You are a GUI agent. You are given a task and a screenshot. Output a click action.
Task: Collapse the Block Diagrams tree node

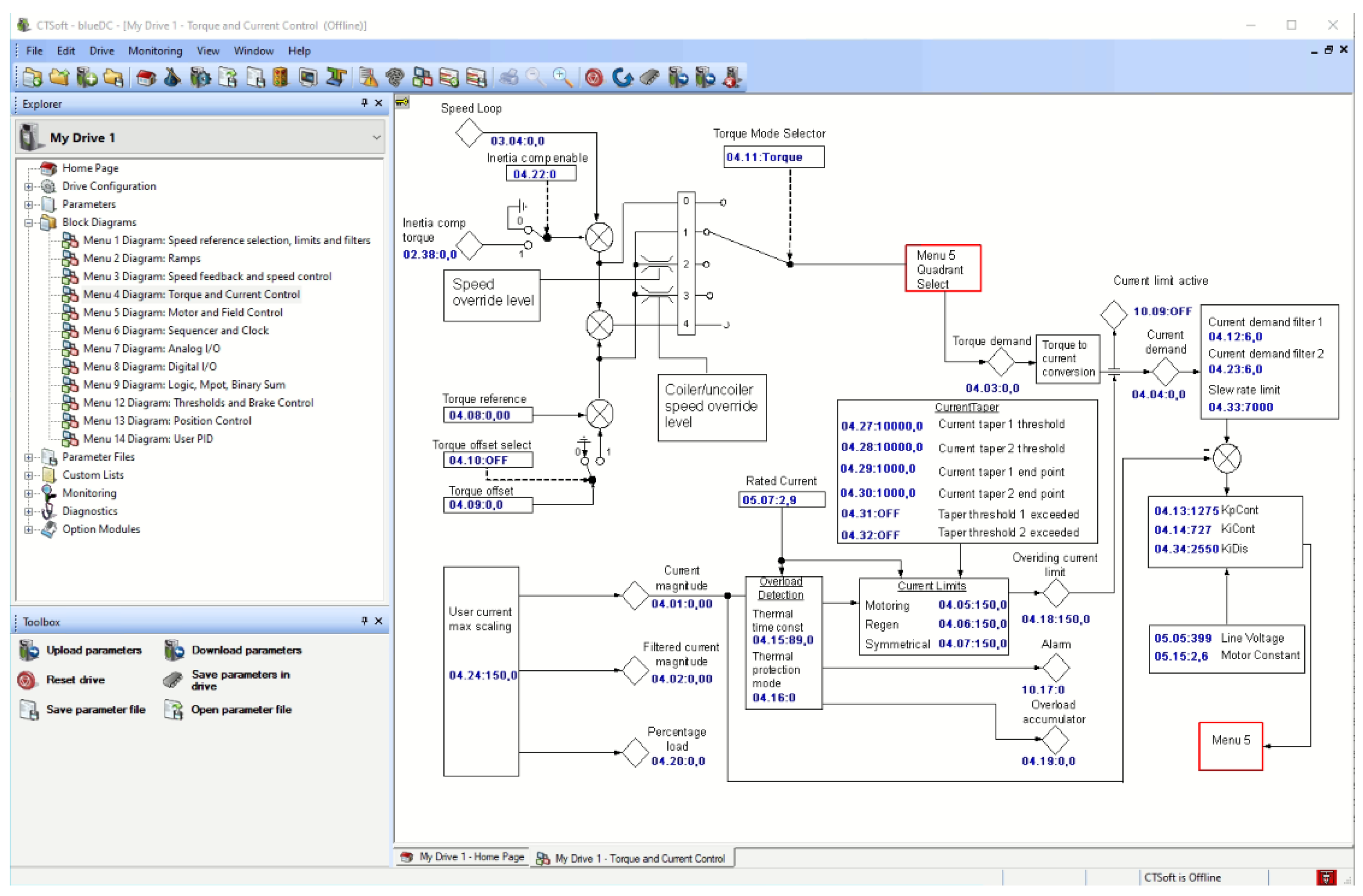click(28, 223)
